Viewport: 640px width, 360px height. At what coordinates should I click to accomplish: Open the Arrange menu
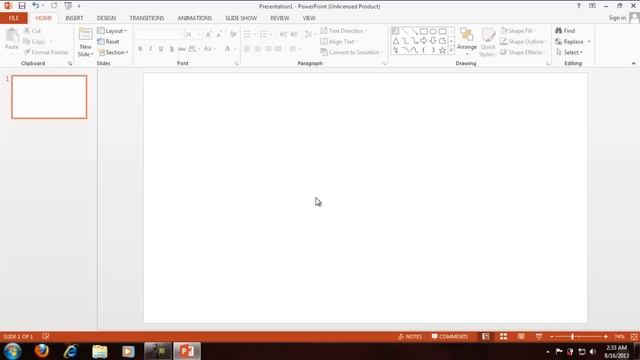pyautogui.click(x=467, y=42)
